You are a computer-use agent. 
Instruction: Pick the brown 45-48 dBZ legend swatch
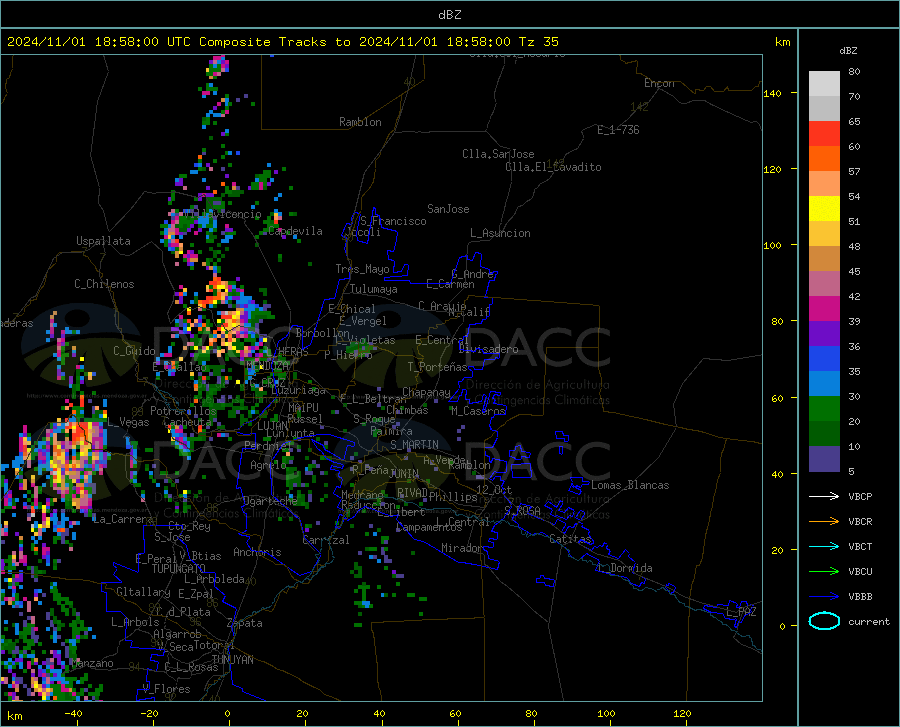pos(824,259)
